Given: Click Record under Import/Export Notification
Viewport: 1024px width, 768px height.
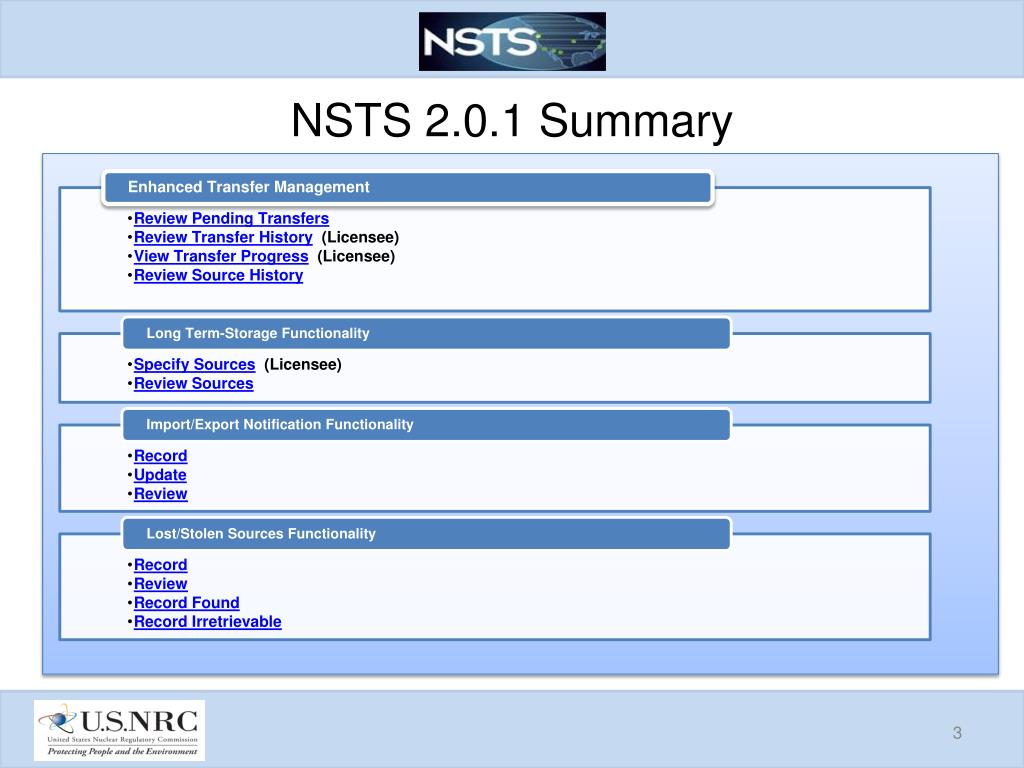Looking at the screenshot, I should (161, 456).
